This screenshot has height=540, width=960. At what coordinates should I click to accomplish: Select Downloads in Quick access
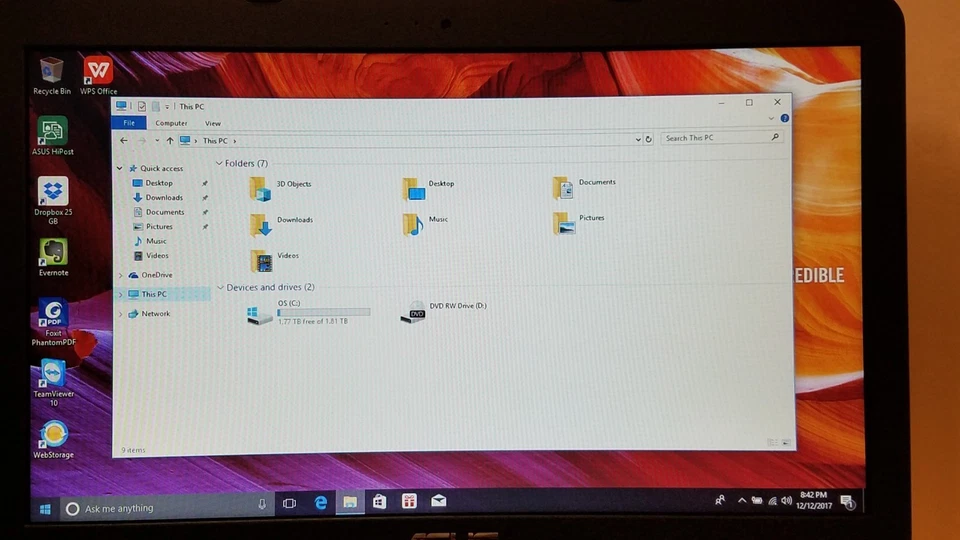[164, 198]
